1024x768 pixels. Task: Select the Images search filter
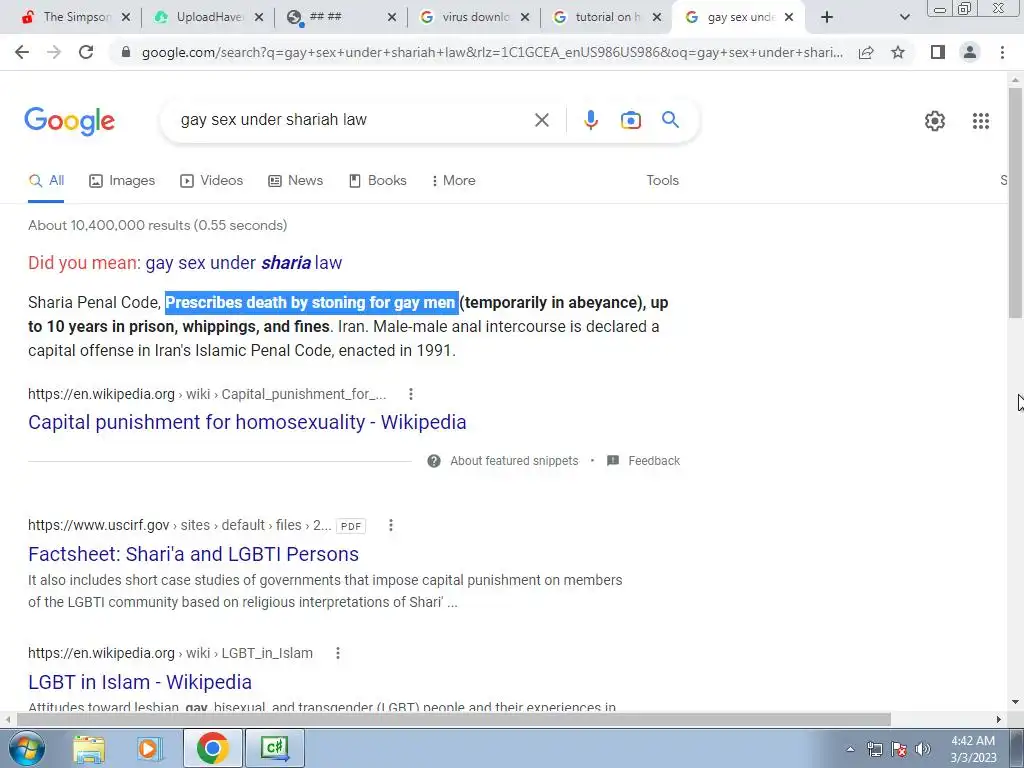(x=122, y=181)
